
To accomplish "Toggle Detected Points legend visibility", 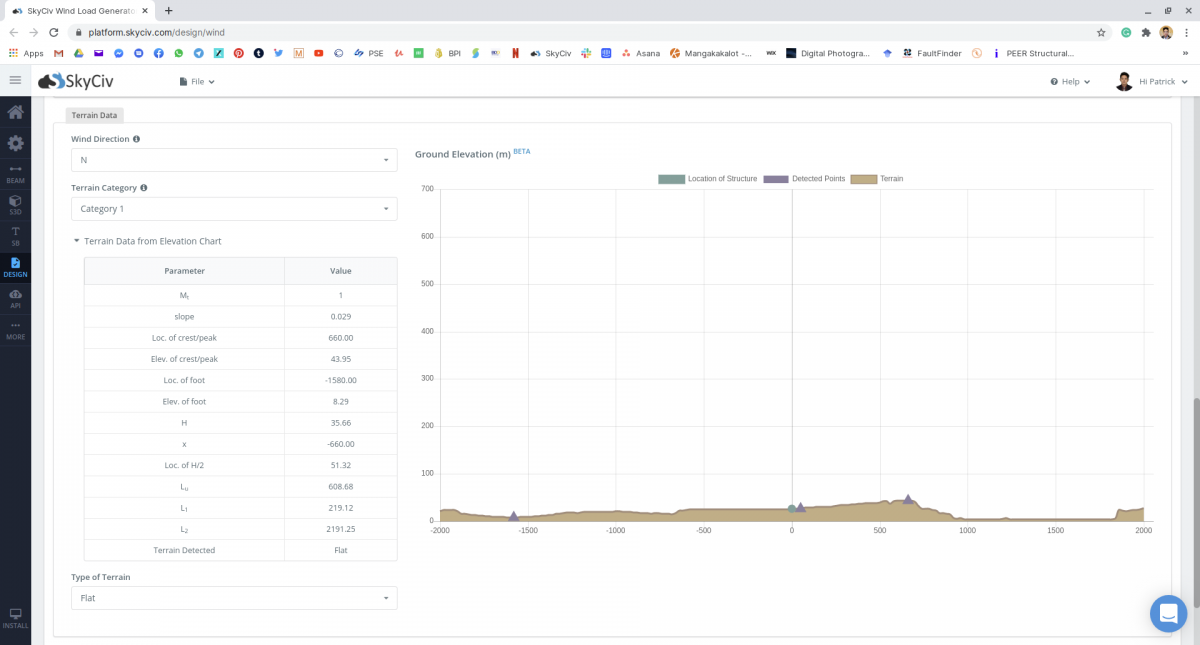I will 804,179.
